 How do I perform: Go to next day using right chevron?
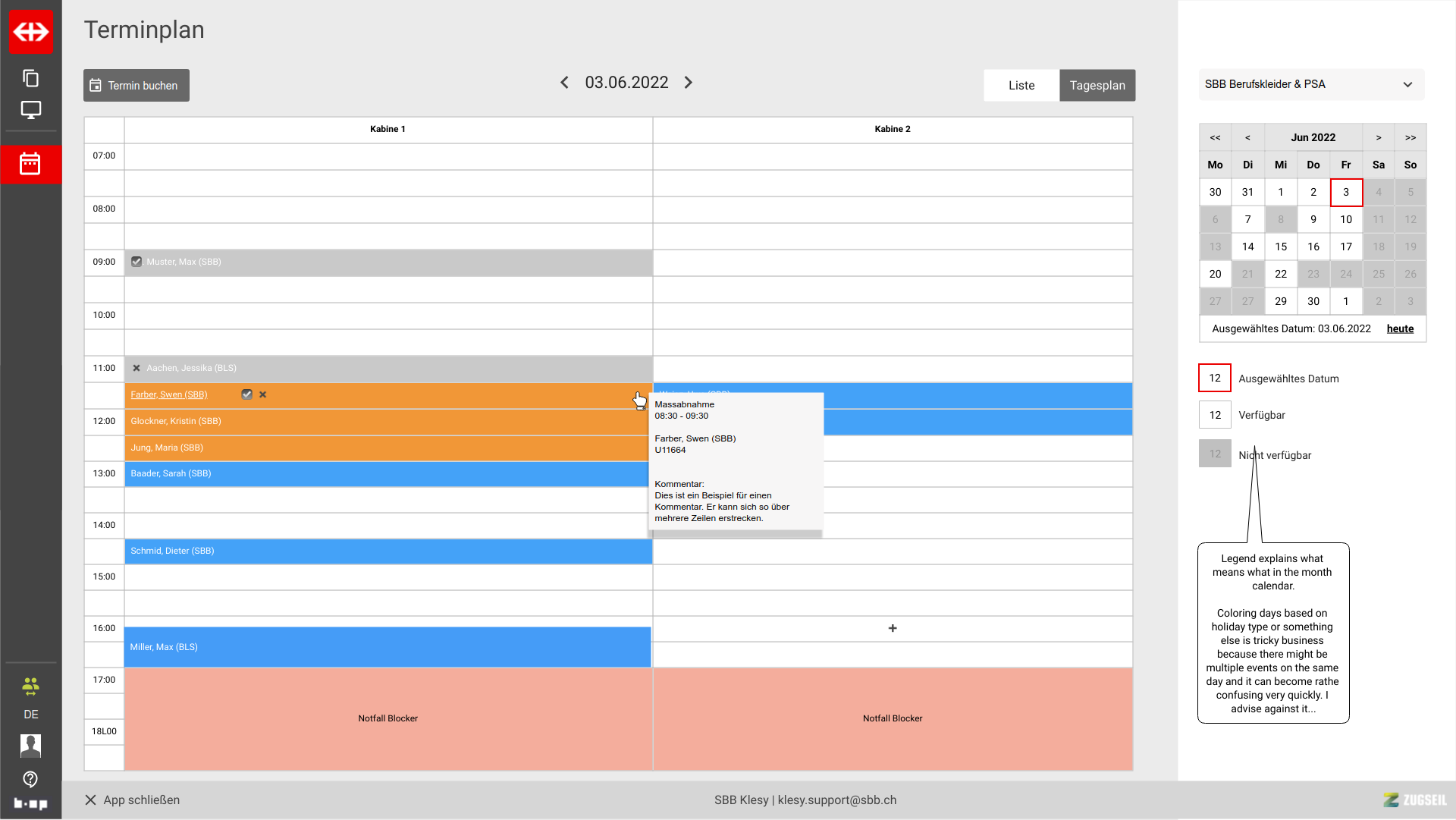(x=689, y=83)
